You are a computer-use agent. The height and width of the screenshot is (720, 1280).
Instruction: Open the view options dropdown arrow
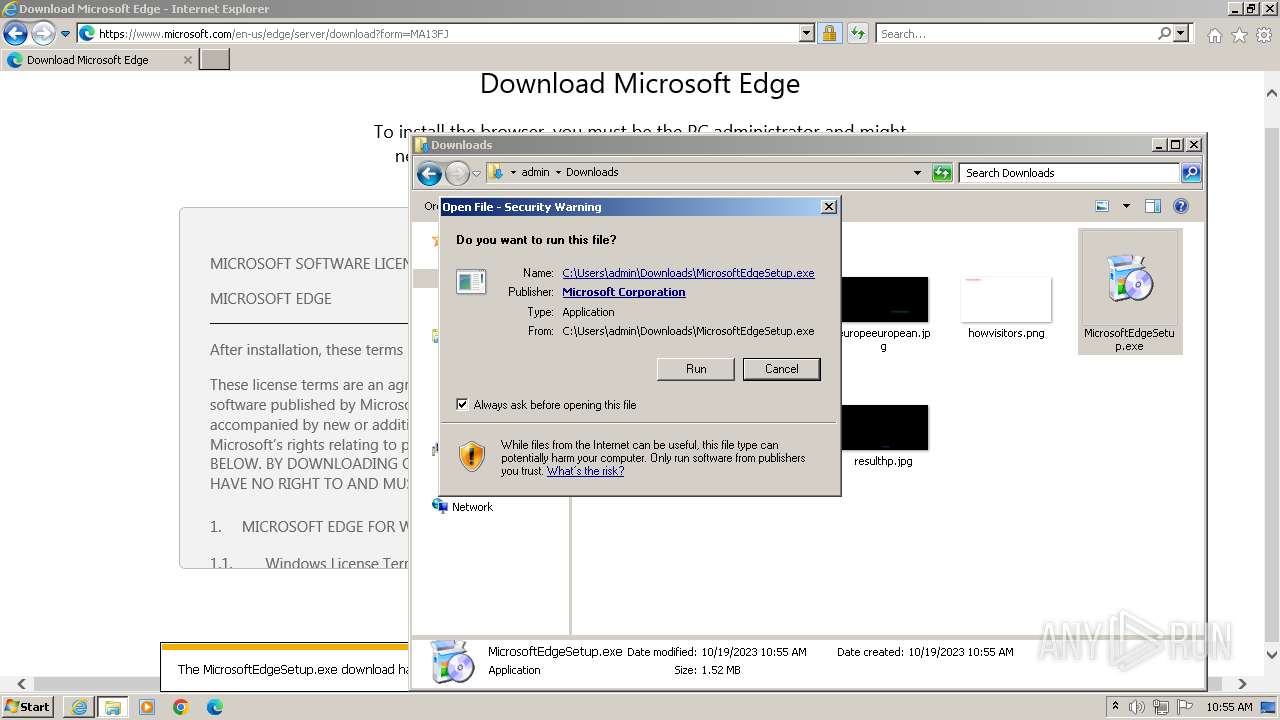[1126, 206]
